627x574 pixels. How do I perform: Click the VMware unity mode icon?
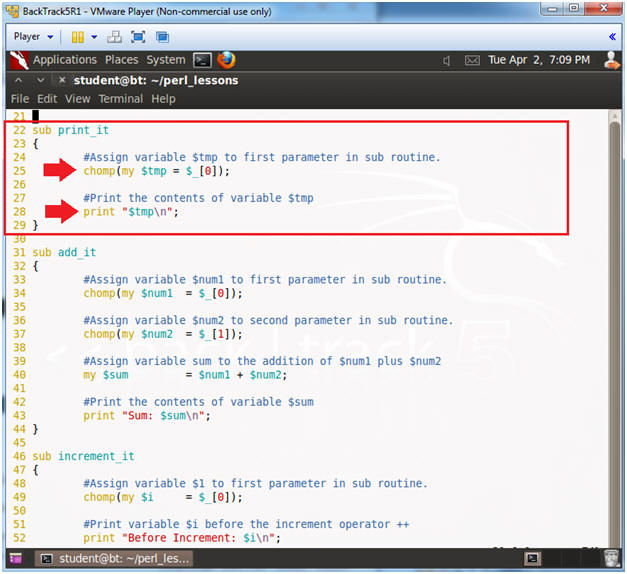click(x=162, y=37)
